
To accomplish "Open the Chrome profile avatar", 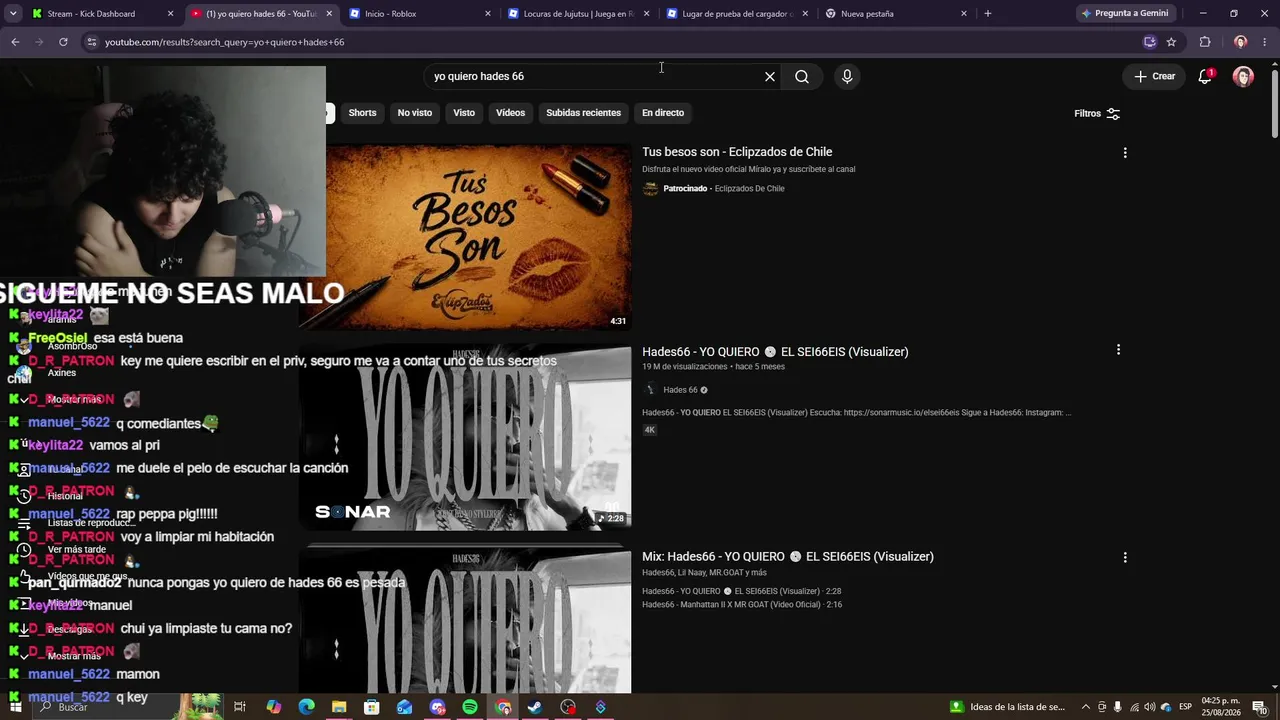I will pyautogui.click(x=1240, y=42).
